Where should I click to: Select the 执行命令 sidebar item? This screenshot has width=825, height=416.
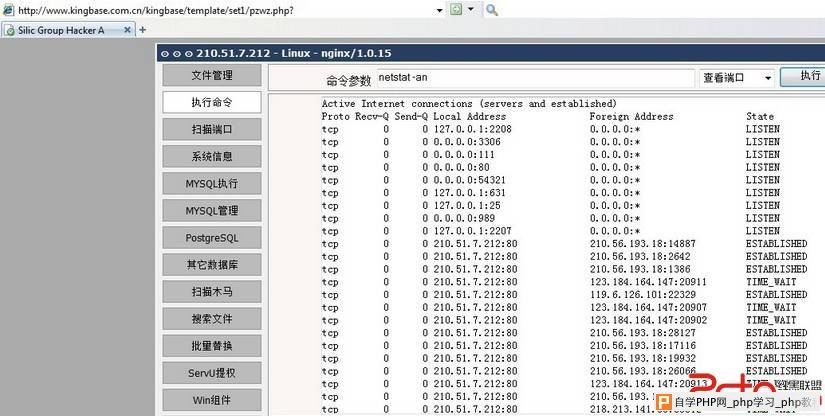[212, 102]
